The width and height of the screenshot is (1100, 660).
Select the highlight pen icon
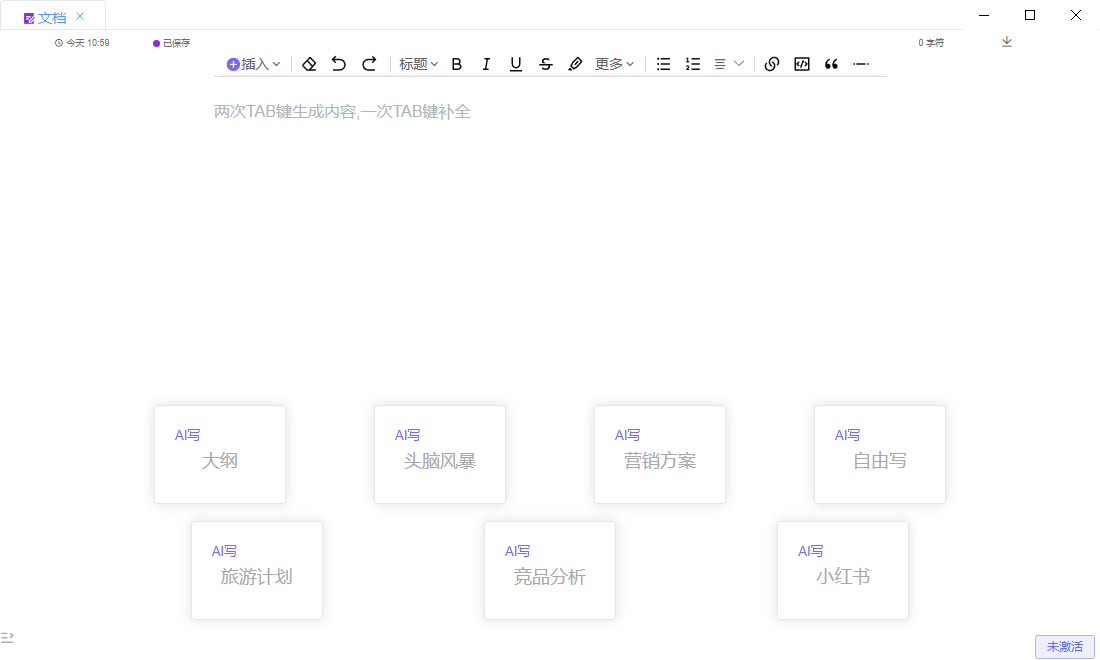click(x=575, y=63)
